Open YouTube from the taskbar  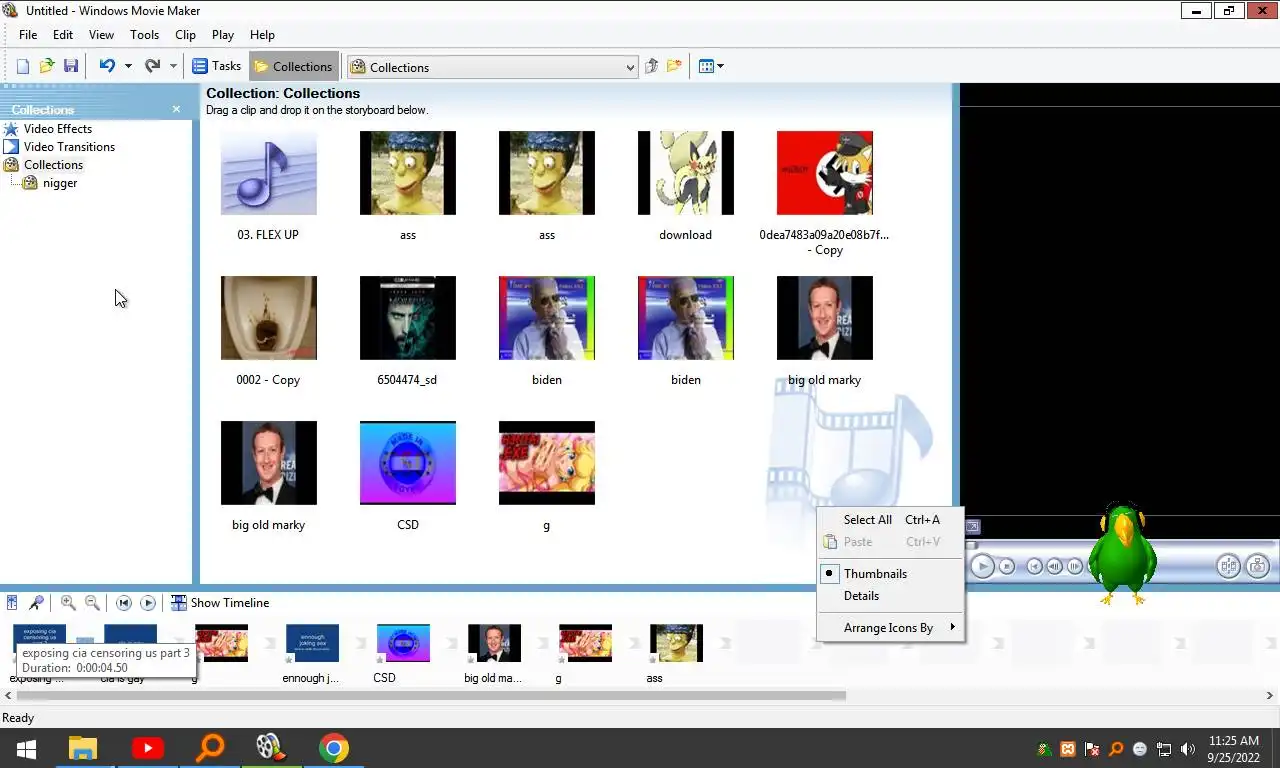(x=147, y=748)
